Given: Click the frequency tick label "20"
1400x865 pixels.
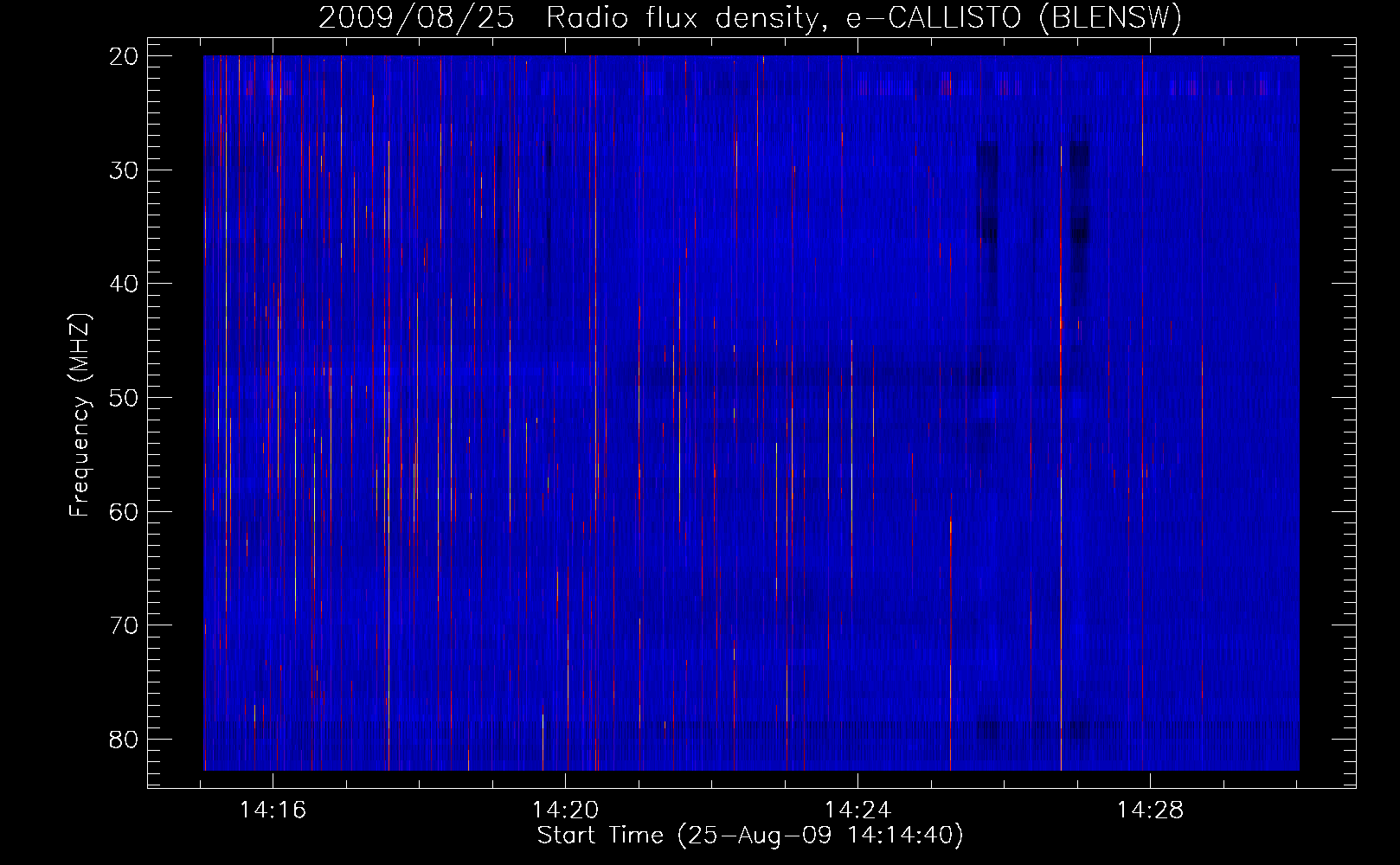Looking at the screenshot, I should point(124,56).
